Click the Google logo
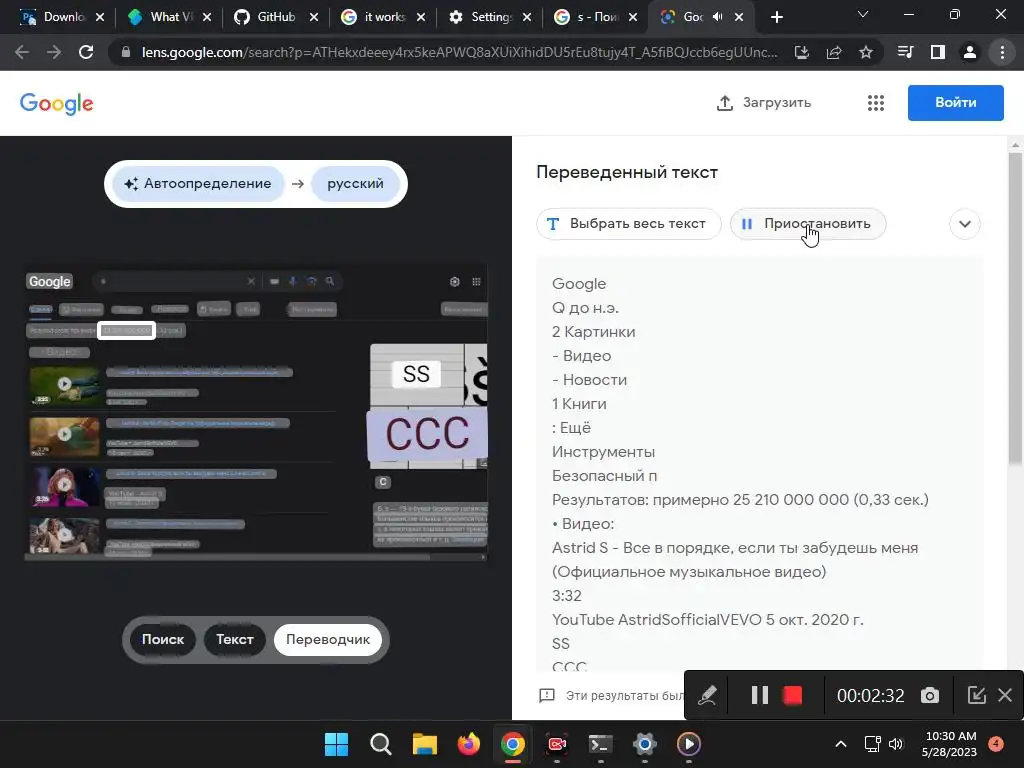This screenshot has width=1024, height=768. point(57,103)
